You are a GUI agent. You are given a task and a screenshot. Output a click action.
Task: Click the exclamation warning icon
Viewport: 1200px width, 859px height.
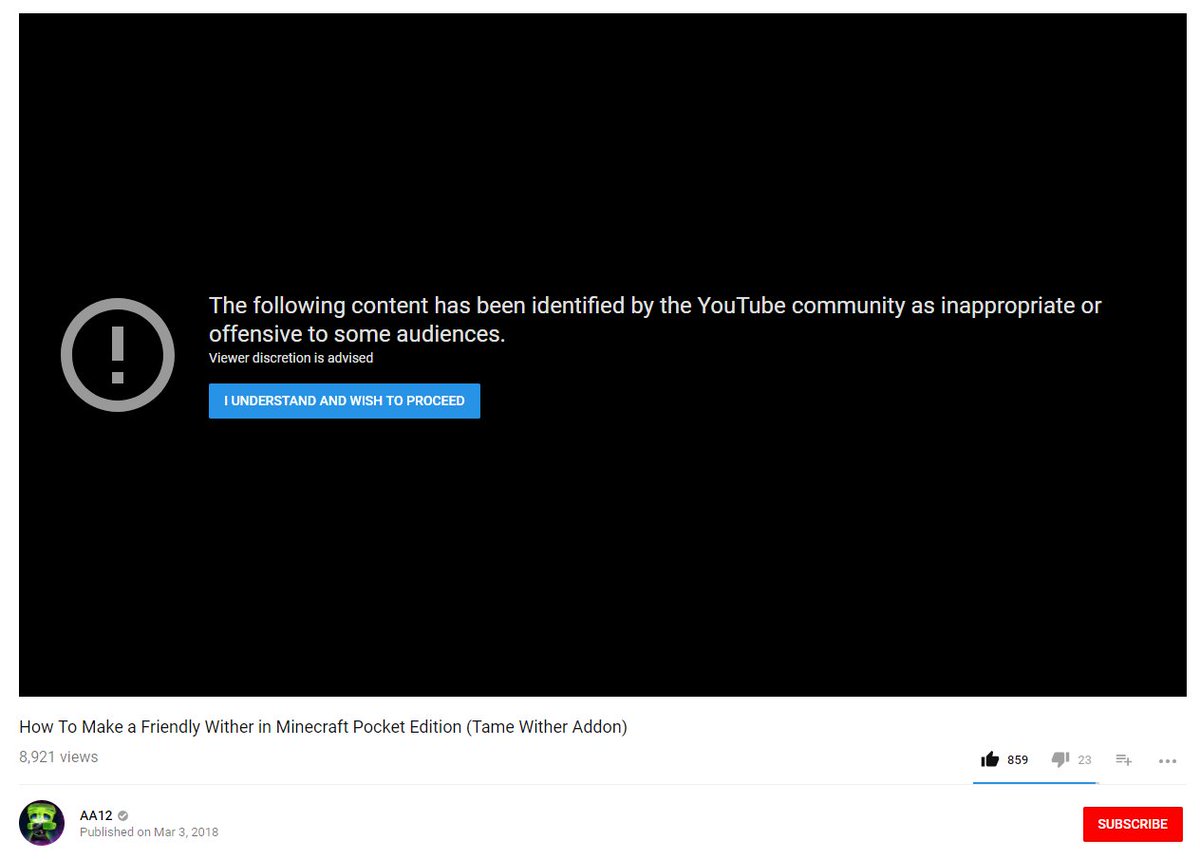118,353
